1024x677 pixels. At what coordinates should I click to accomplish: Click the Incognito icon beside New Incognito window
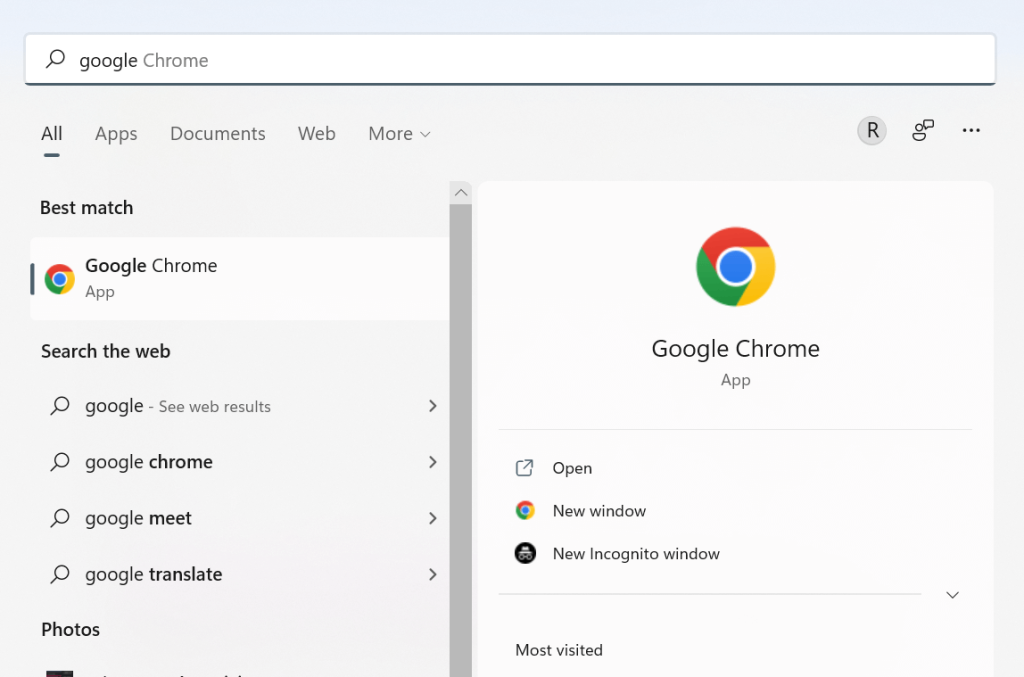click(525, 553)
